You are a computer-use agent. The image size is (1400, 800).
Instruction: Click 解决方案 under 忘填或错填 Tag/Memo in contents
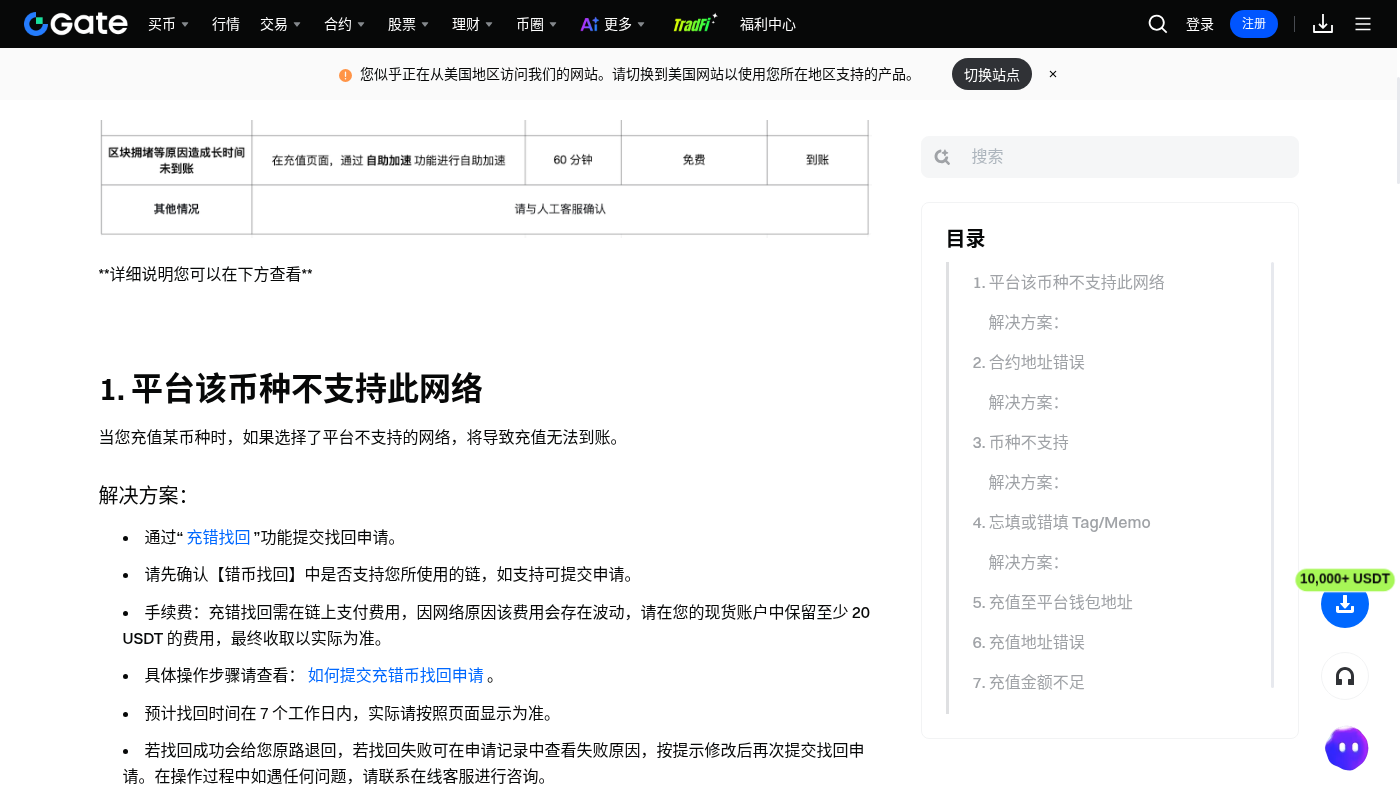tap(1024, 562)
